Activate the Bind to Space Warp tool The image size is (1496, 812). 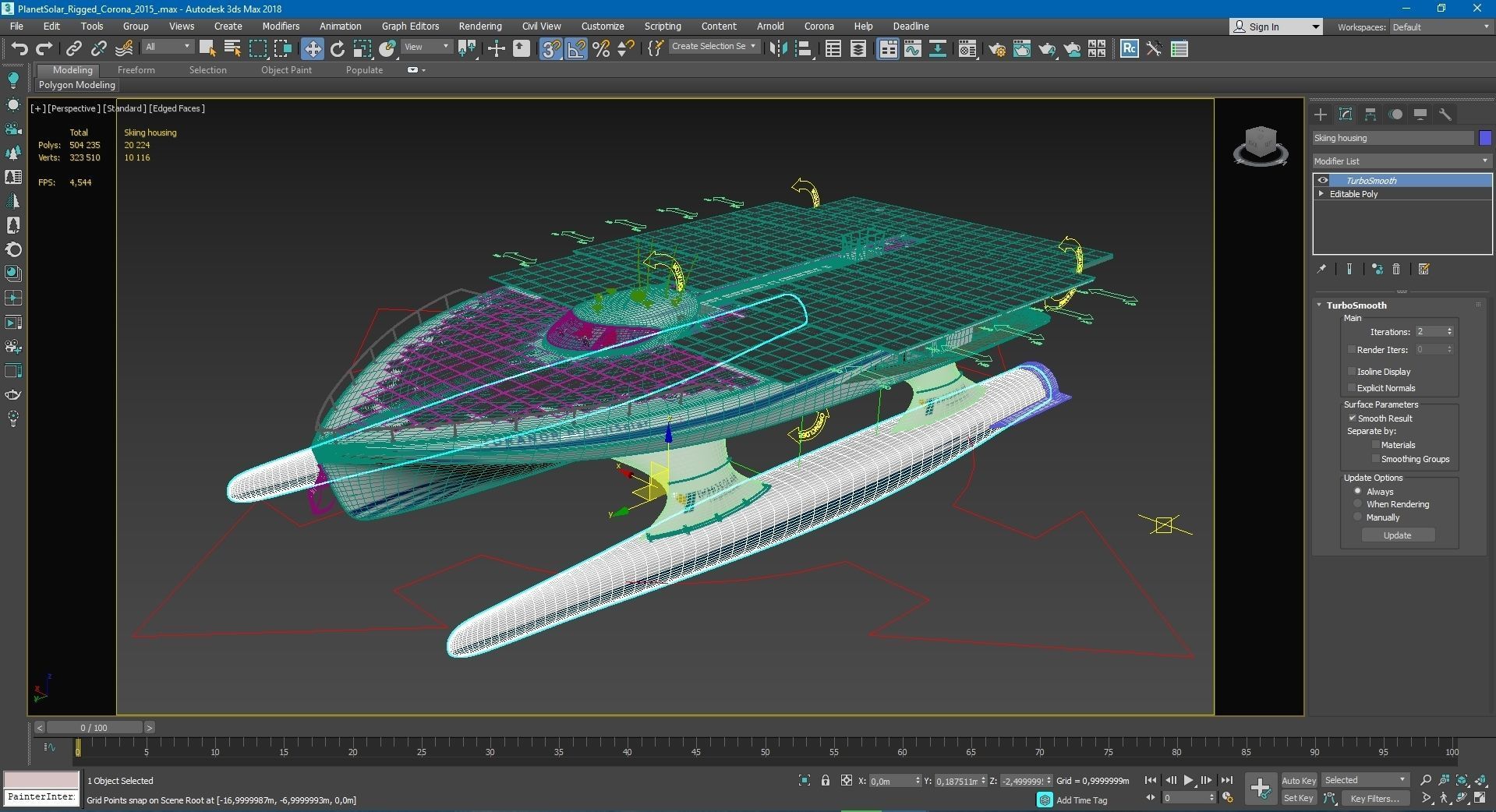(124, 49)
